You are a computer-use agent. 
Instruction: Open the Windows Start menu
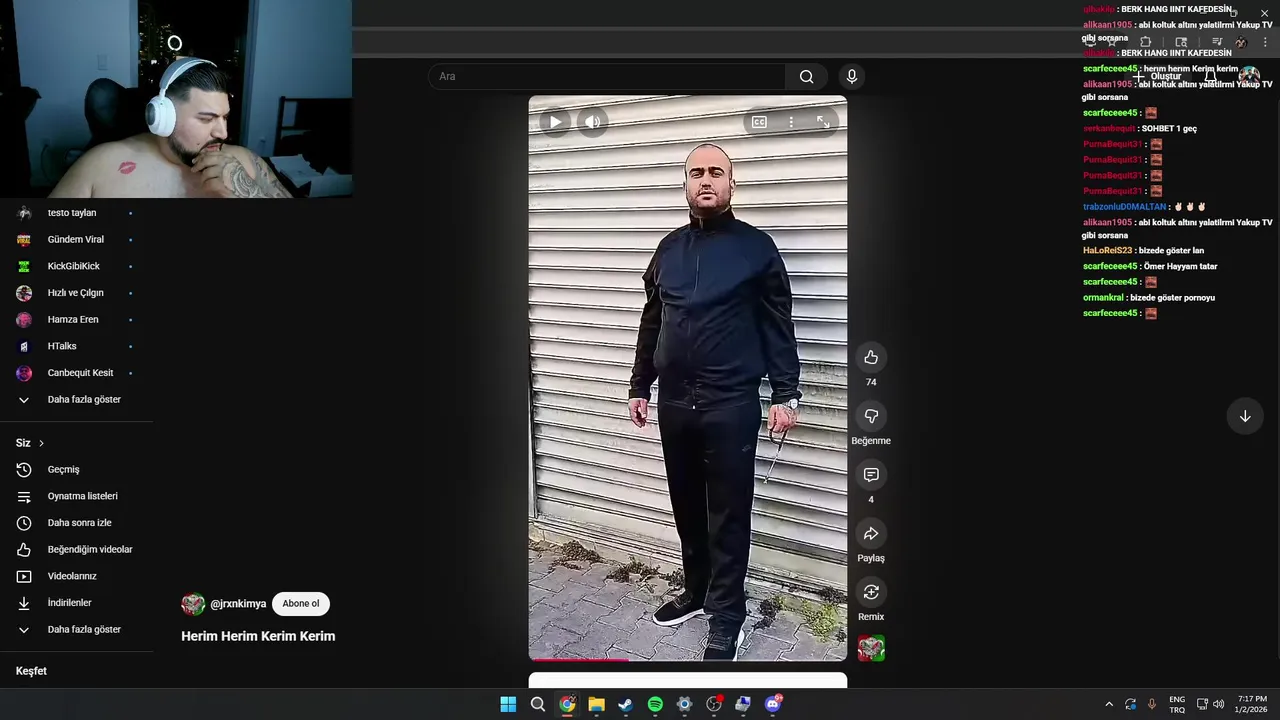508,704
